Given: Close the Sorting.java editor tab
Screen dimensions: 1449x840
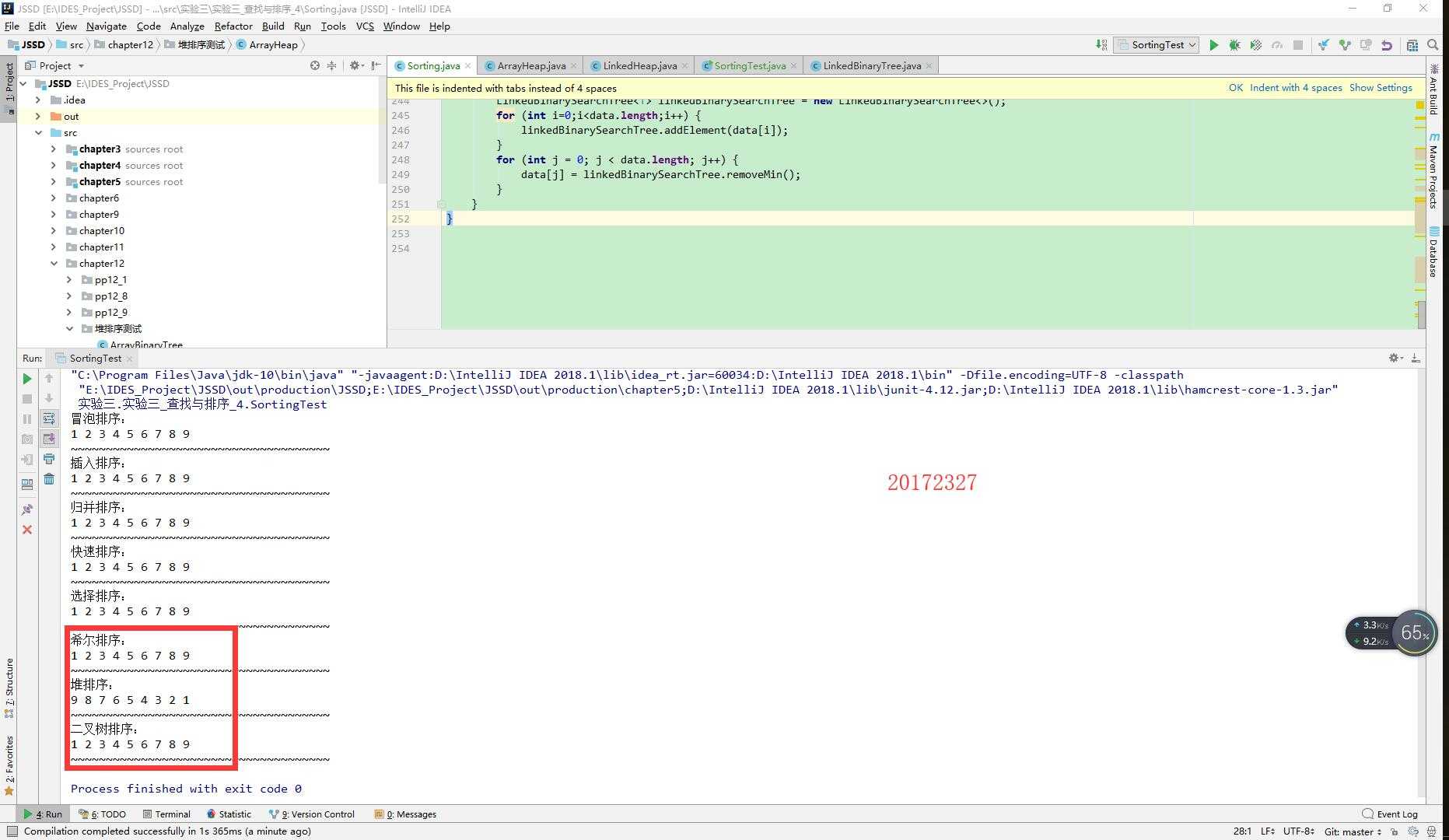Looking at the screenshot, I should click(x=468, y=65).
